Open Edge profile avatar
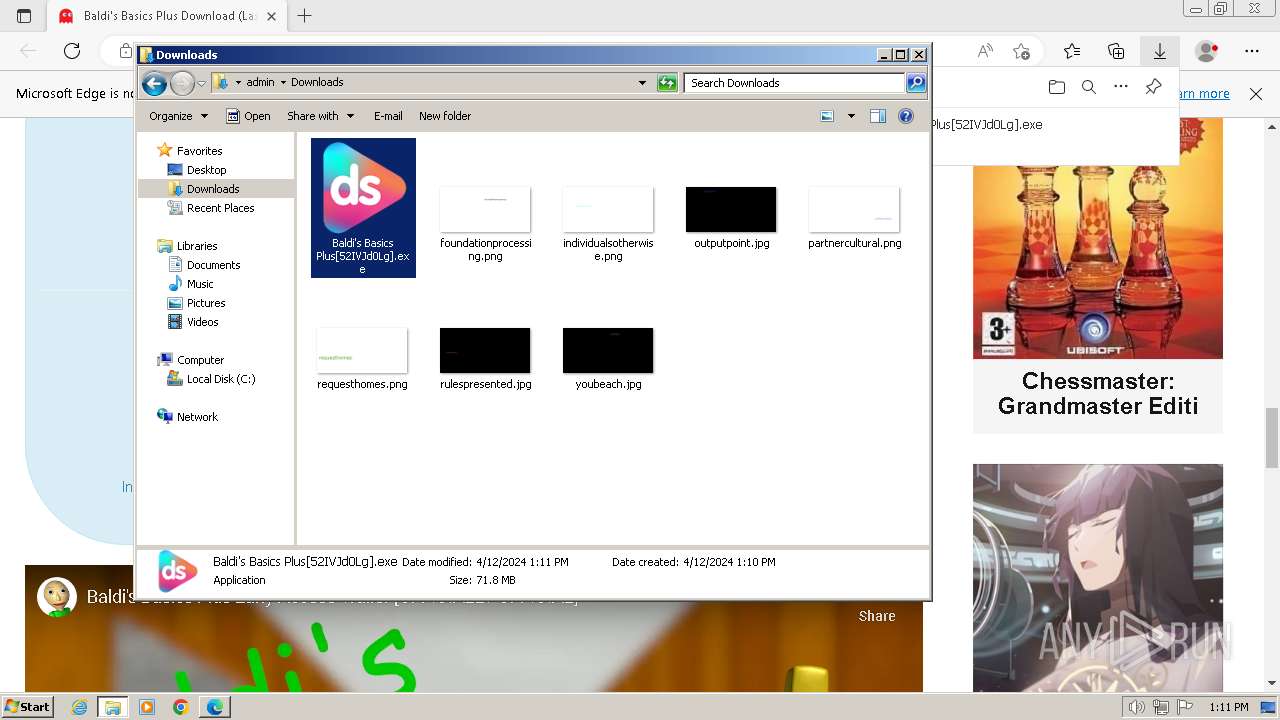Viewport: 1280px width, 720px height. point(1207,51)
